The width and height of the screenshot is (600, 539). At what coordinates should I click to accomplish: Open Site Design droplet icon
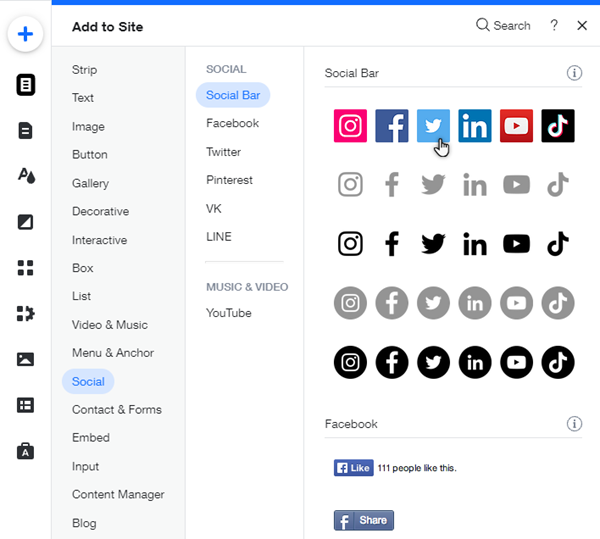coord(26,176)
